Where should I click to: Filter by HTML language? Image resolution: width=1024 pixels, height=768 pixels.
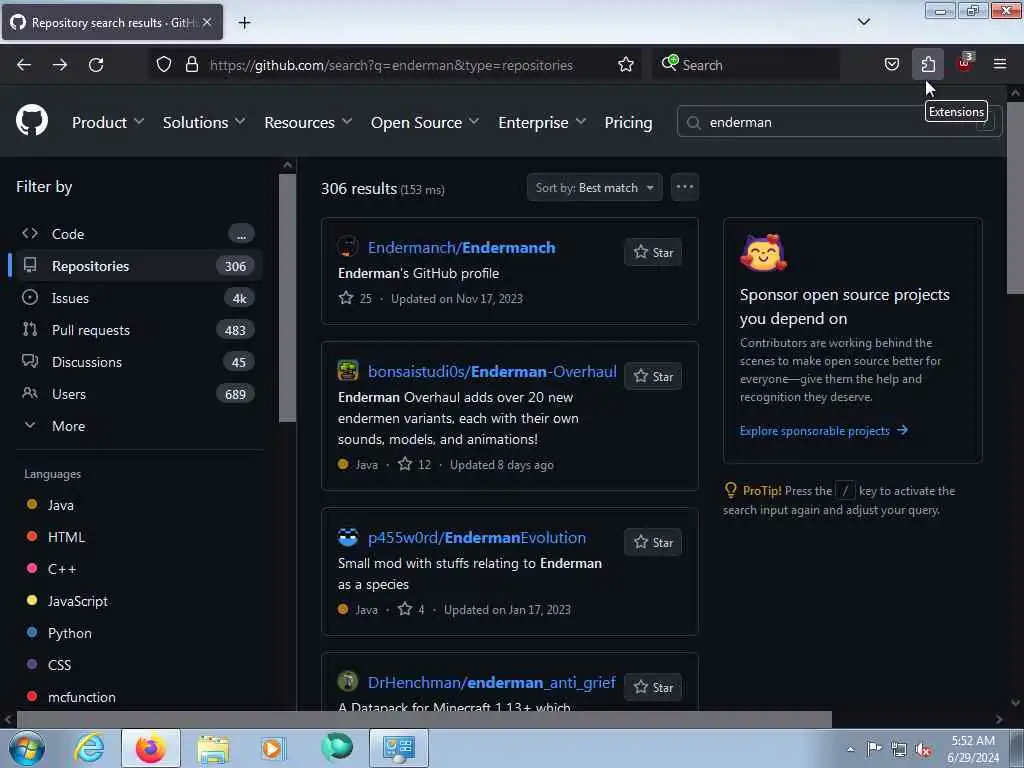coord(66,537)
